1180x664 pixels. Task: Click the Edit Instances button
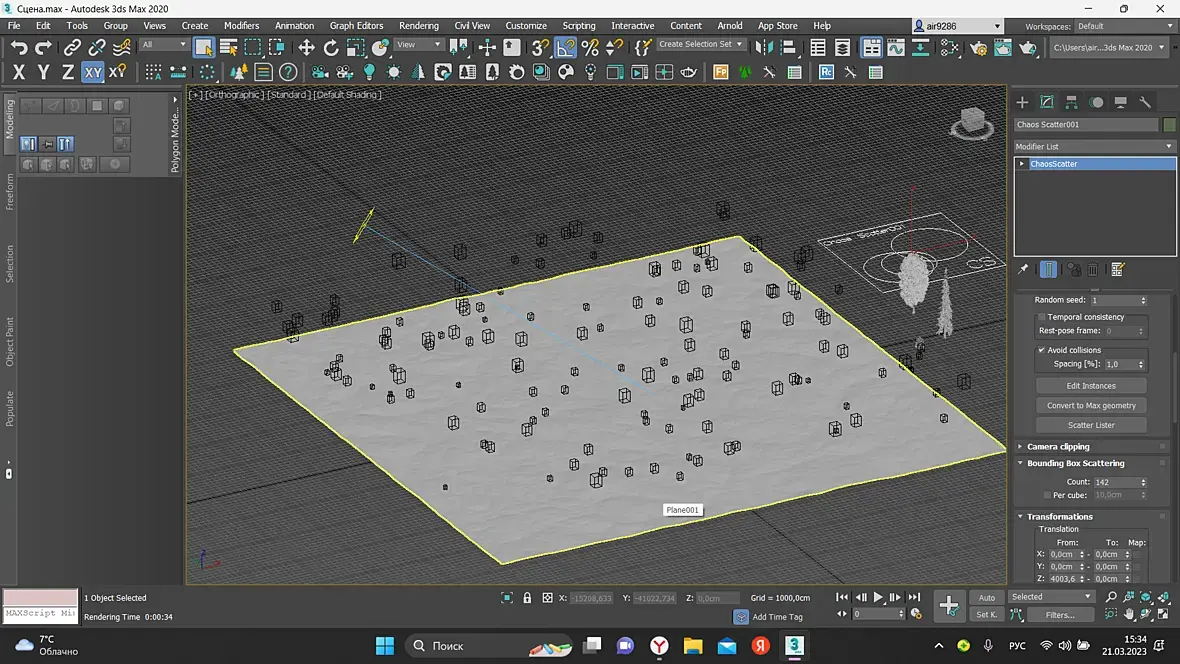pos(1091,386)
